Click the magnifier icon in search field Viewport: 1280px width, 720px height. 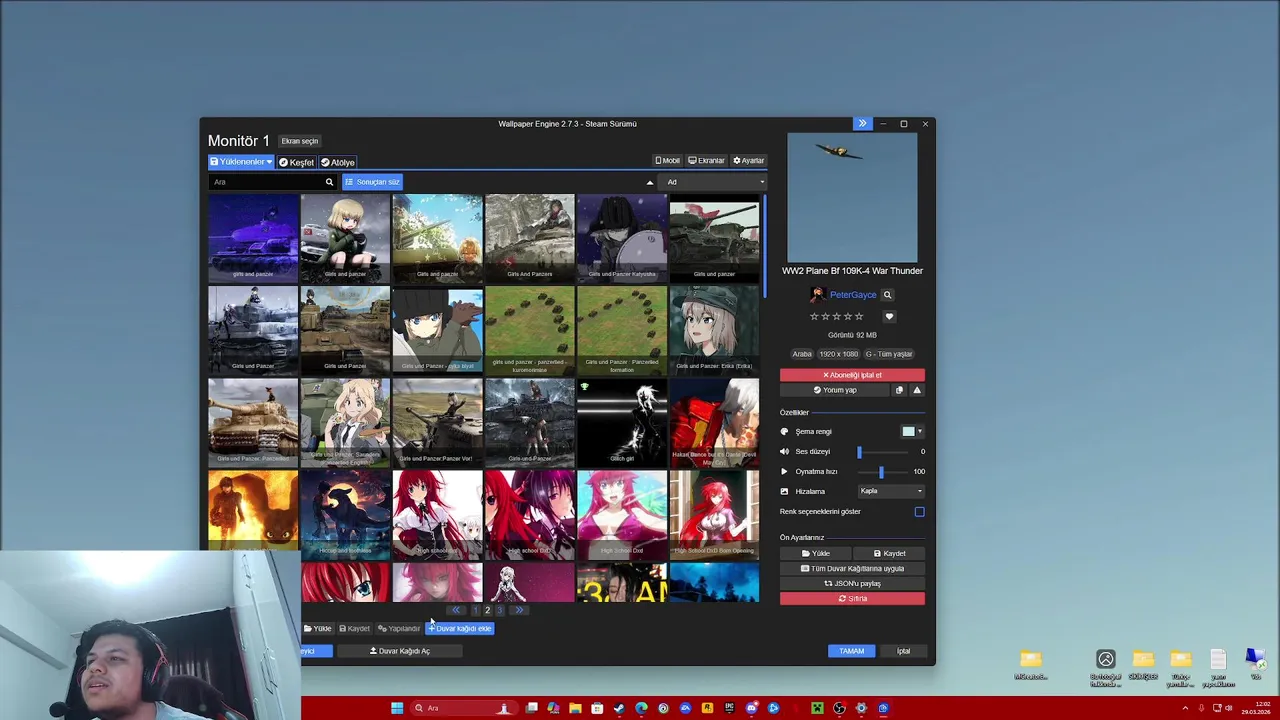pyautogui.click(x=329, y=182)
